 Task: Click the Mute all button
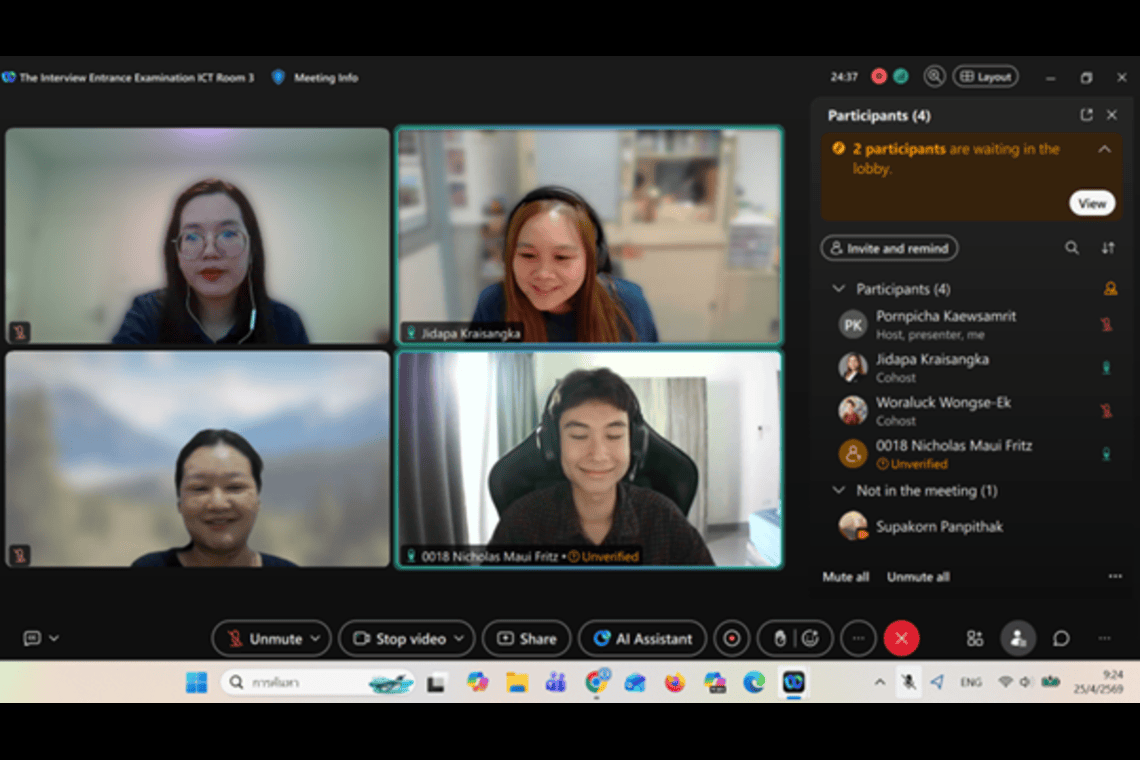coord(845,577)
